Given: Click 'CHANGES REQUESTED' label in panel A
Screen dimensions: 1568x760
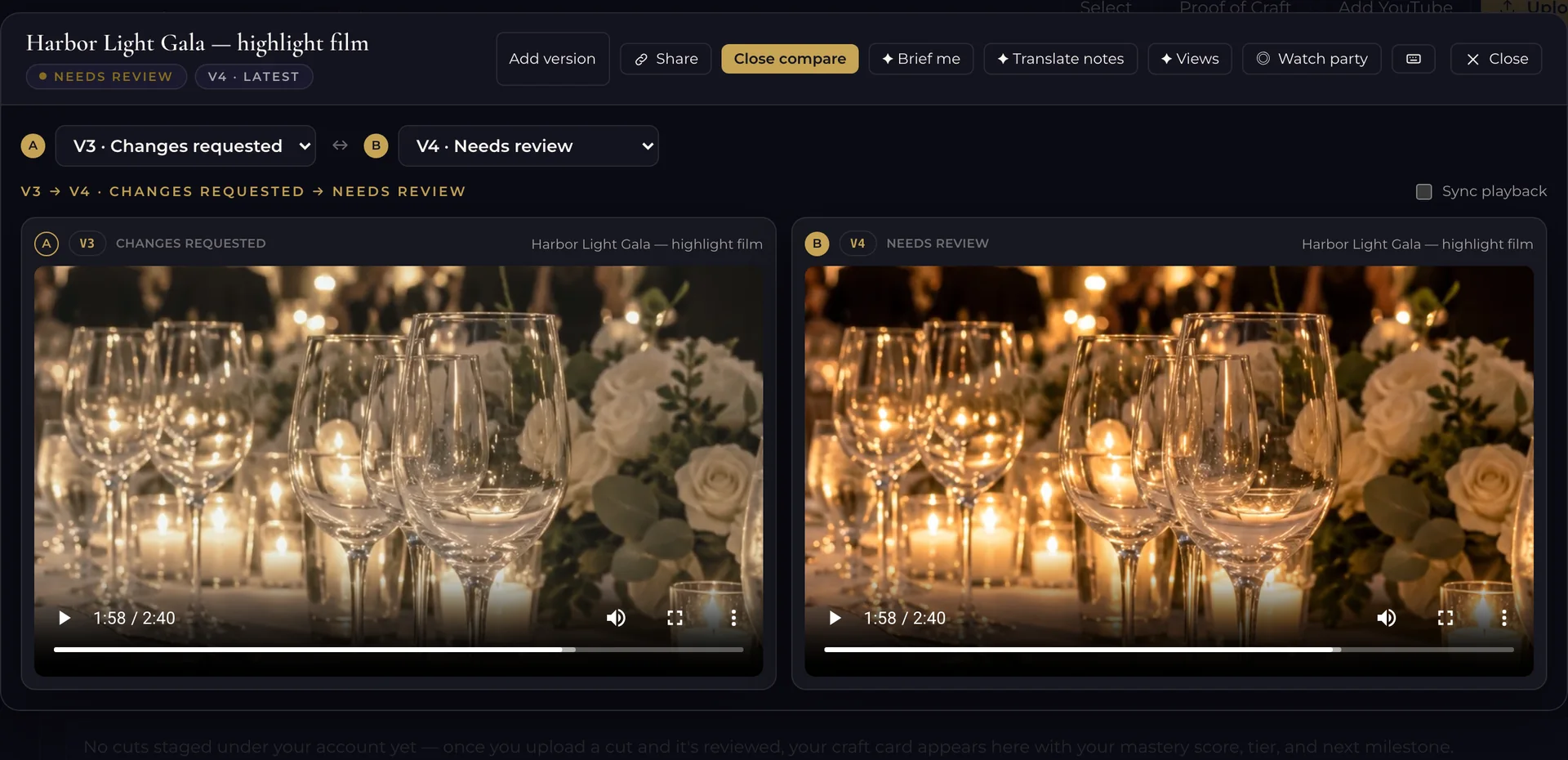Looking at the screenshot, I should [x=190, y=244].
